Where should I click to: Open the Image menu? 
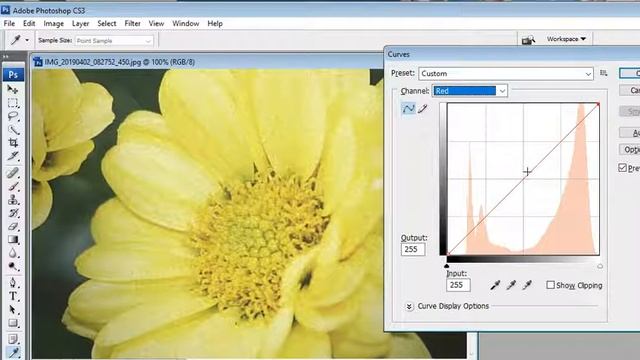53,24
